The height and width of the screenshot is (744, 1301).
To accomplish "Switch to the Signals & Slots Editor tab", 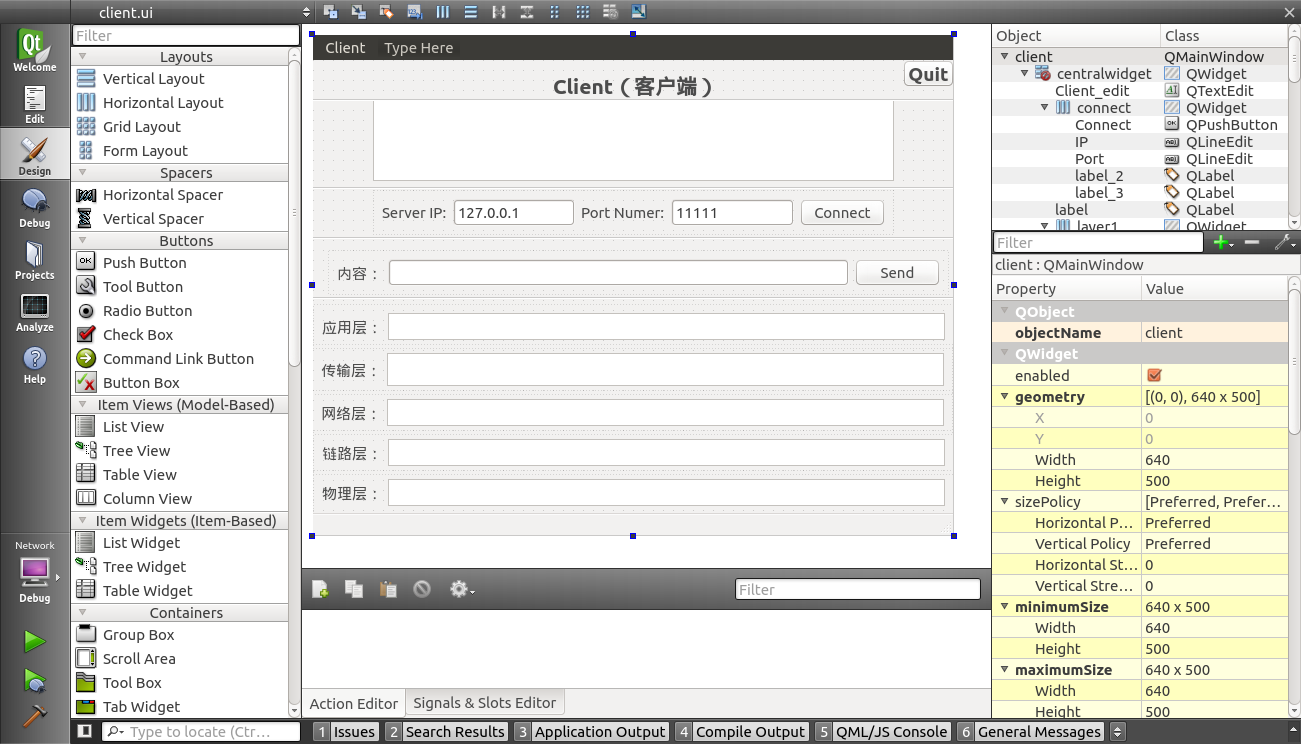I will pos(484,702).
